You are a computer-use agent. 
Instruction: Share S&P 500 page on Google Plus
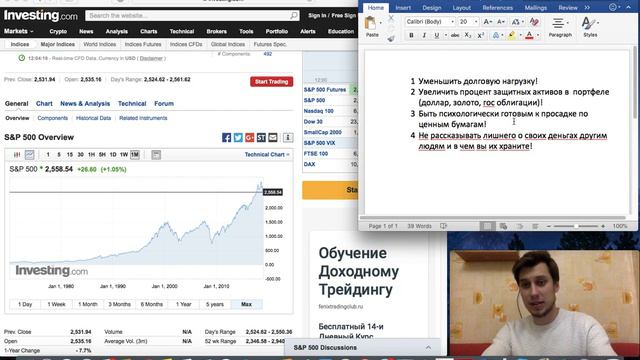tap(249, 138)
